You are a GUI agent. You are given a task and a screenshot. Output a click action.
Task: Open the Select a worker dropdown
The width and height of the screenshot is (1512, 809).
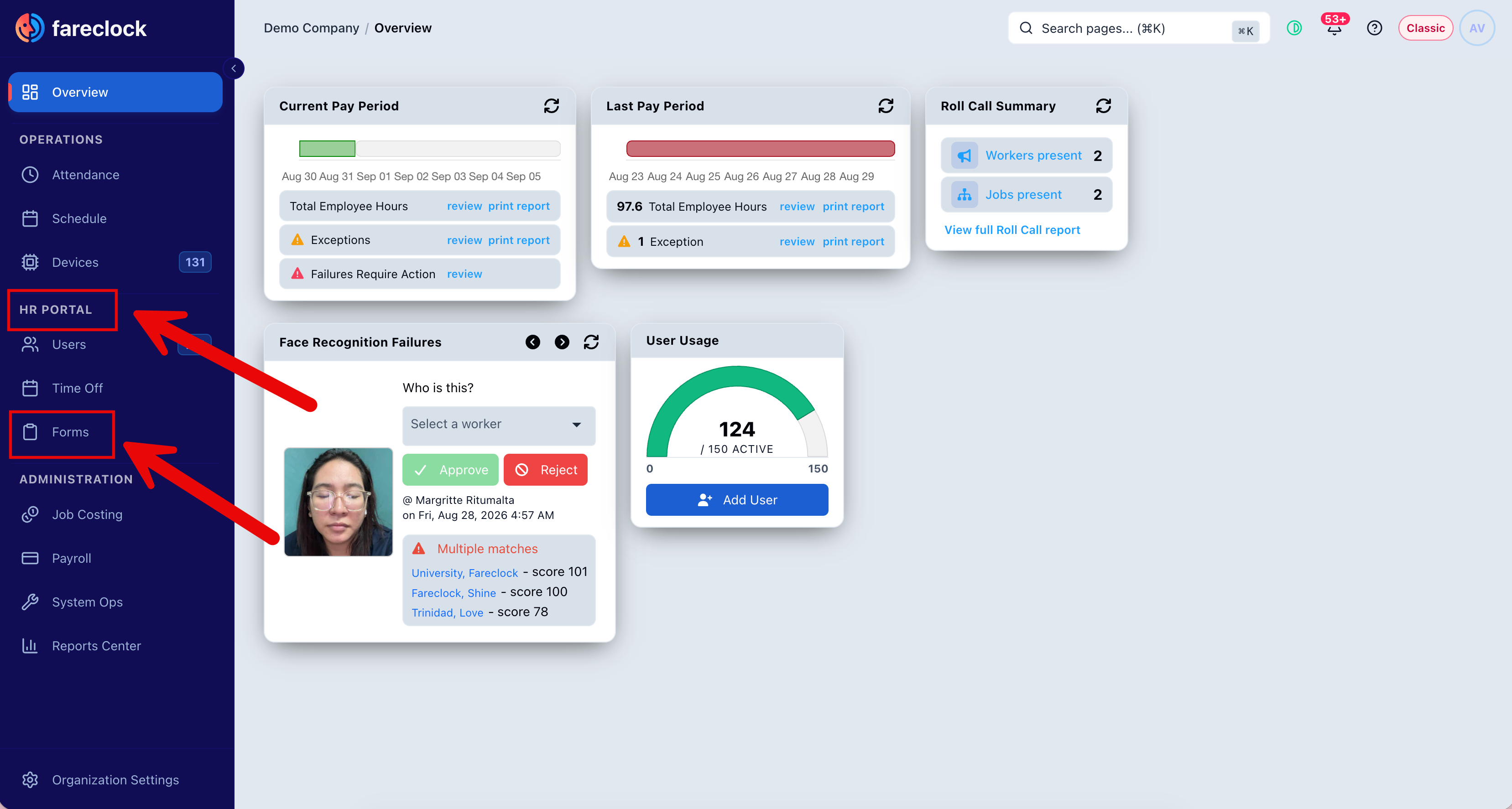click(x=498, y=425)
